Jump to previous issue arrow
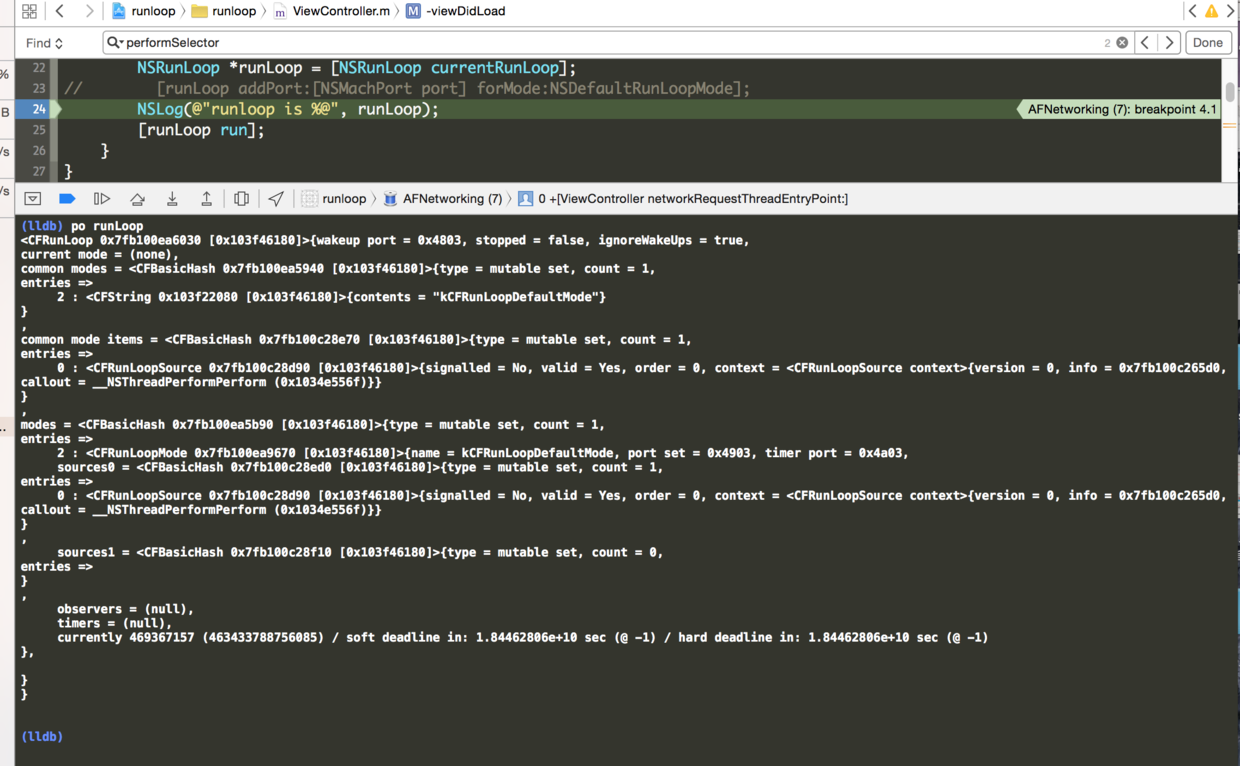The width and height of the screenshot is (1240, 766). point(1192,11)
